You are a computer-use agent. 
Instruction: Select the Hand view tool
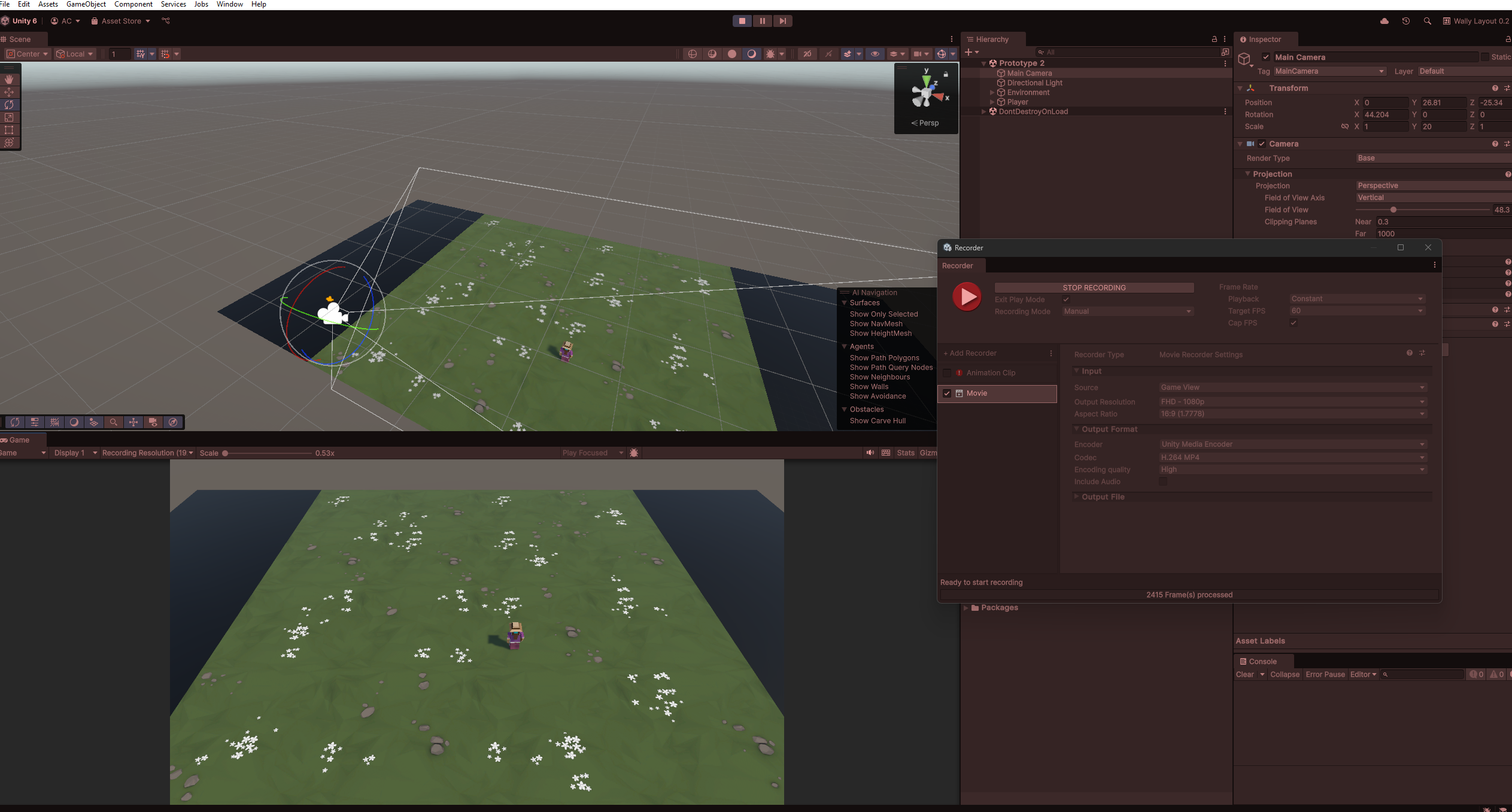click(9, 79)
